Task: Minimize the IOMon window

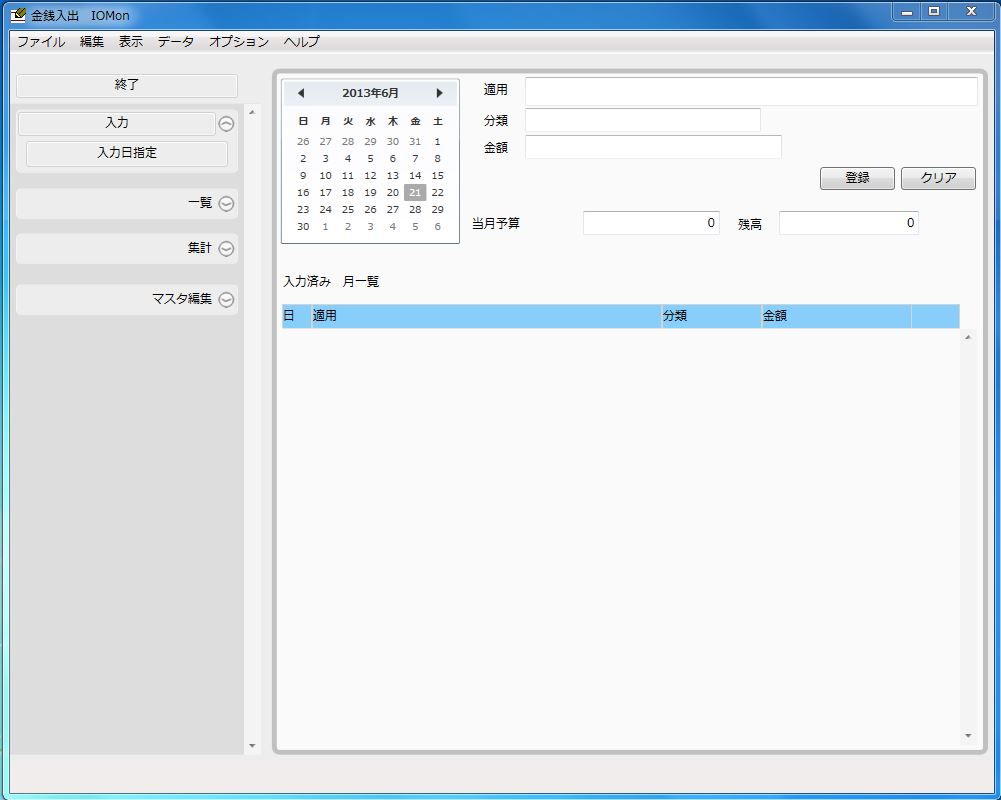Action: coord(907,11)
